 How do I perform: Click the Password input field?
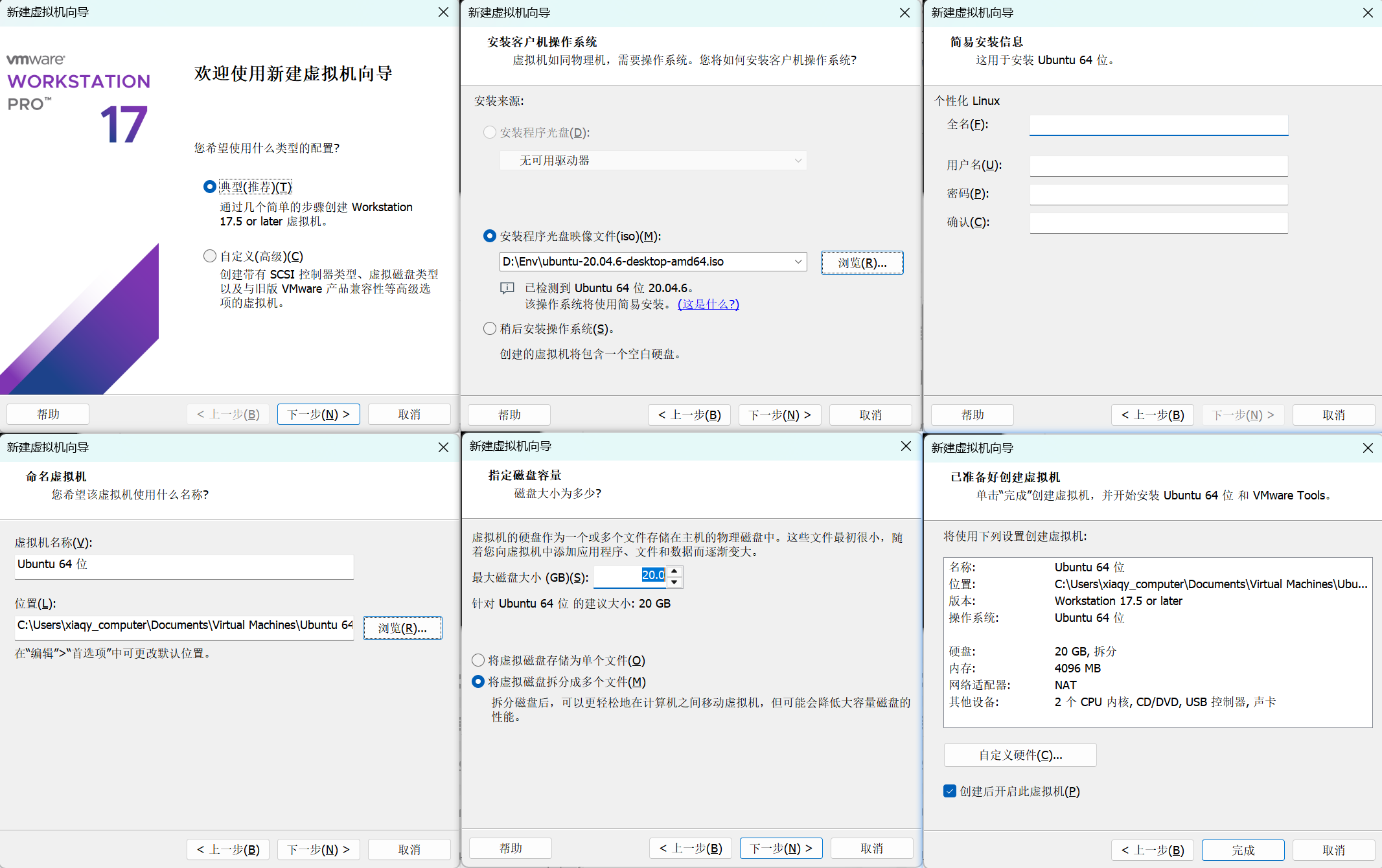(x=1158, y=194)
